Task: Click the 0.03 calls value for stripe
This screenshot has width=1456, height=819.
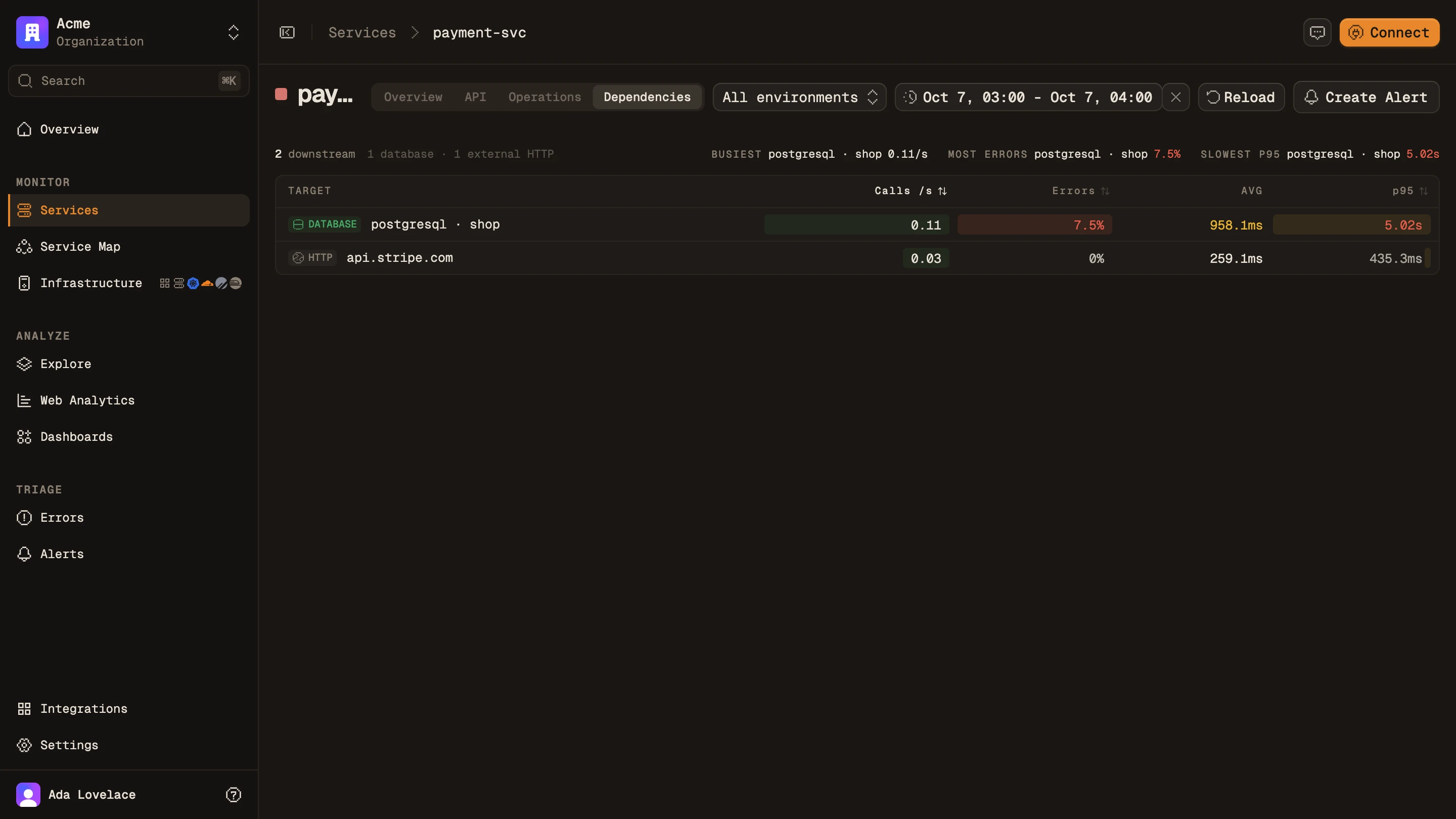Action: pyautogui.click(x=926, y=258)
